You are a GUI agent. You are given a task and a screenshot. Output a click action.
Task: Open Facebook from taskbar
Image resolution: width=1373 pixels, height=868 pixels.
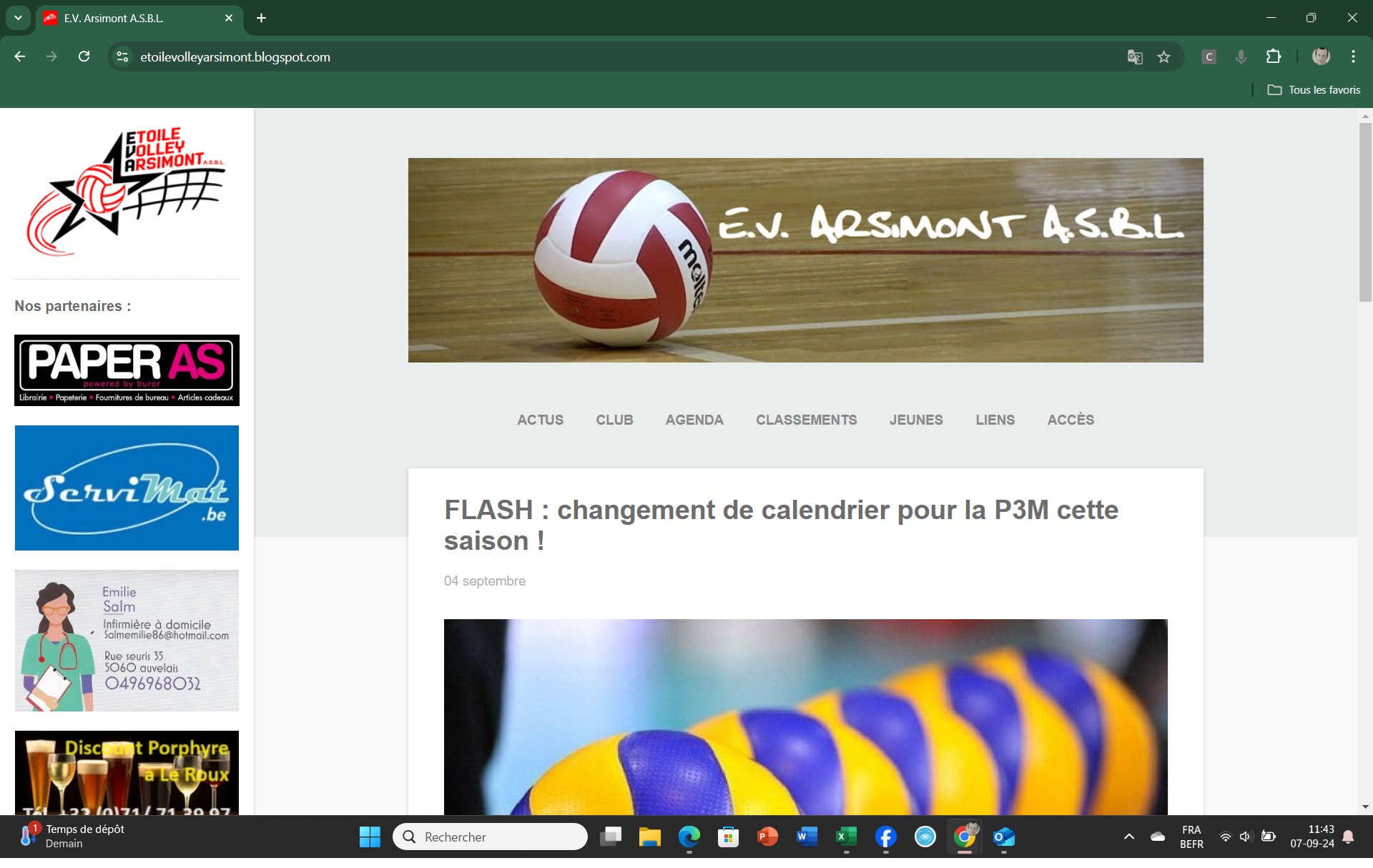coord(885,837)
